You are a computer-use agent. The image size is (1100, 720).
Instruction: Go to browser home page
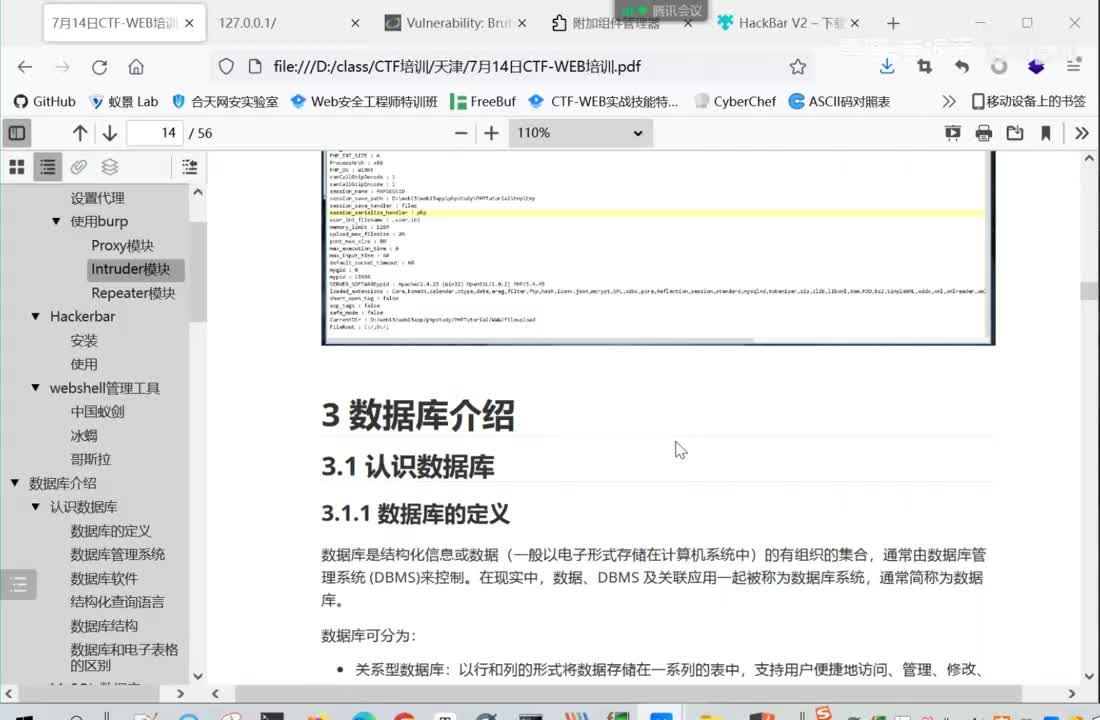click(136, 67)
